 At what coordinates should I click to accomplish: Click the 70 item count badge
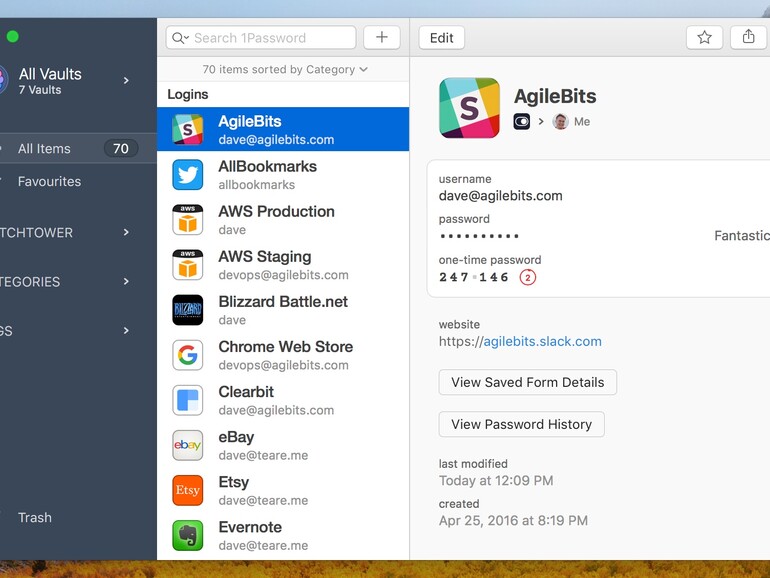(x=121, y=148)
